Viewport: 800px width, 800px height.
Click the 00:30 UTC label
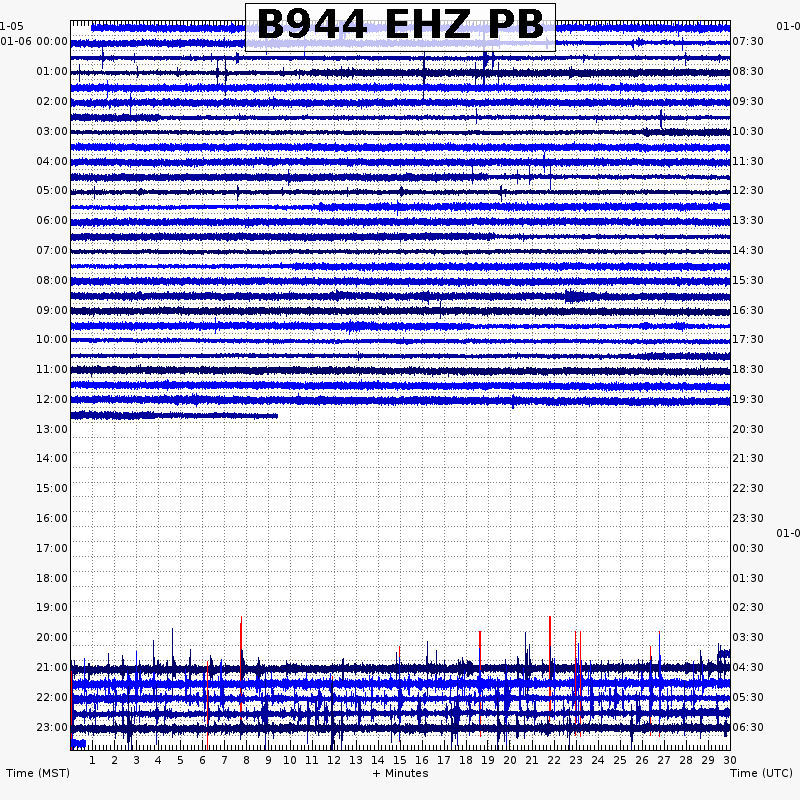pyautogui.click(x=748, y=548)
